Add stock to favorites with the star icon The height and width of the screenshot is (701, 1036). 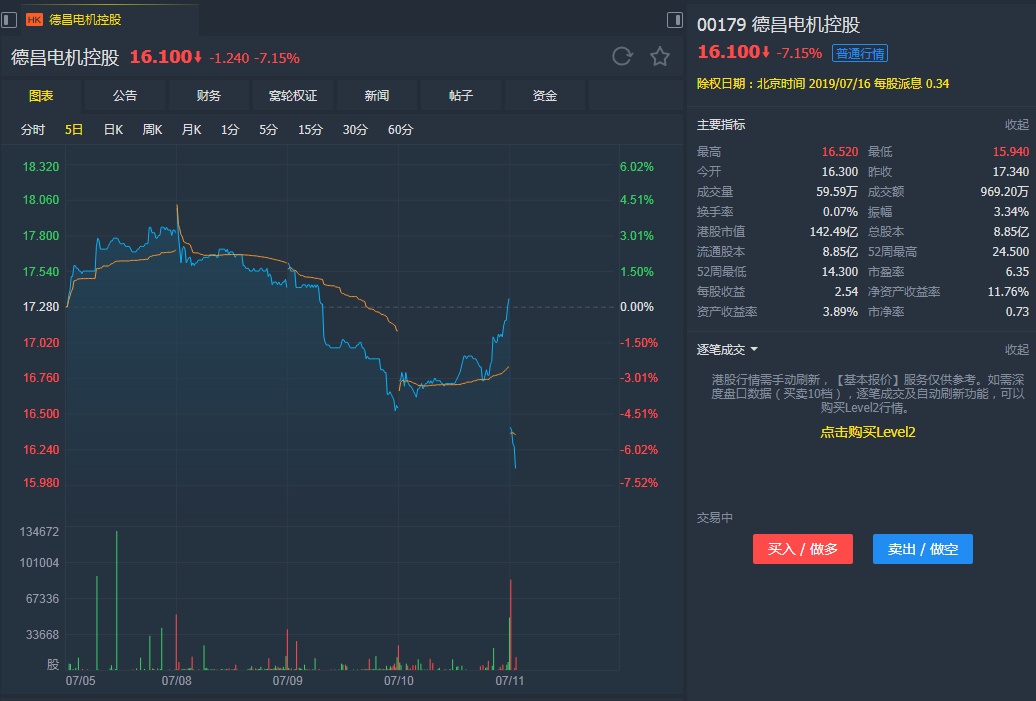click(x=660, y=56)
